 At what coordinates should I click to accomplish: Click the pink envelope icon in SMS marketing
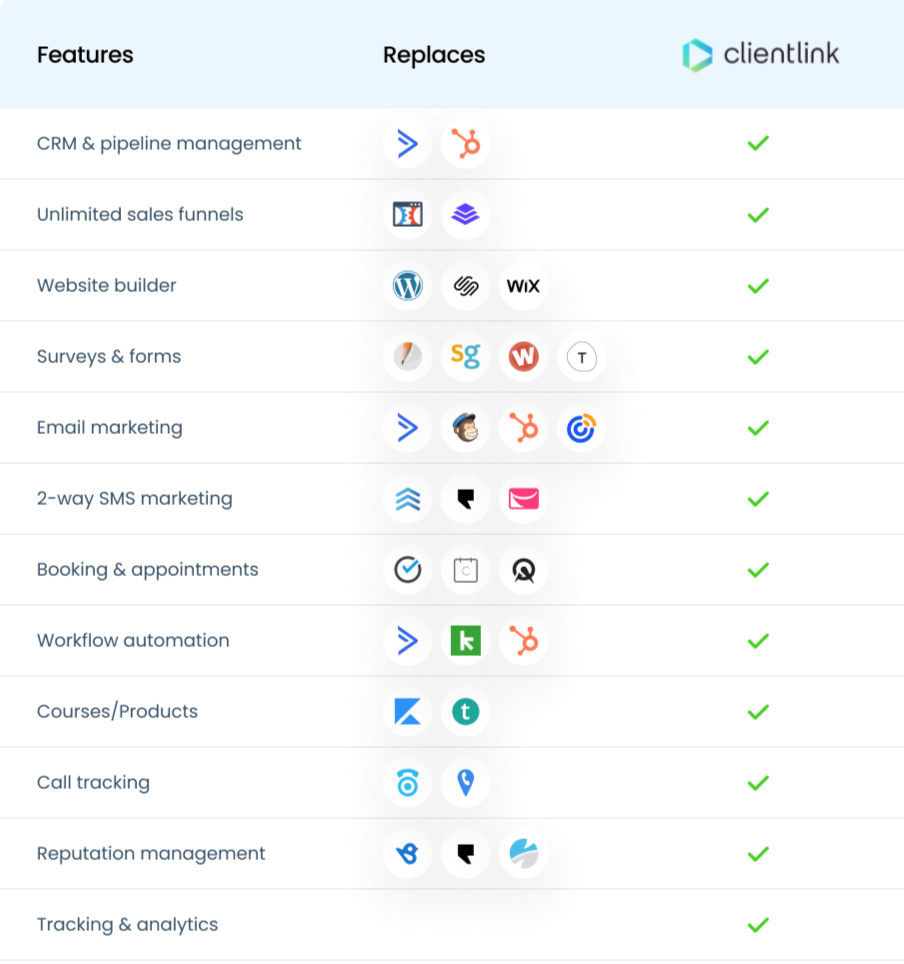(523, 499)
